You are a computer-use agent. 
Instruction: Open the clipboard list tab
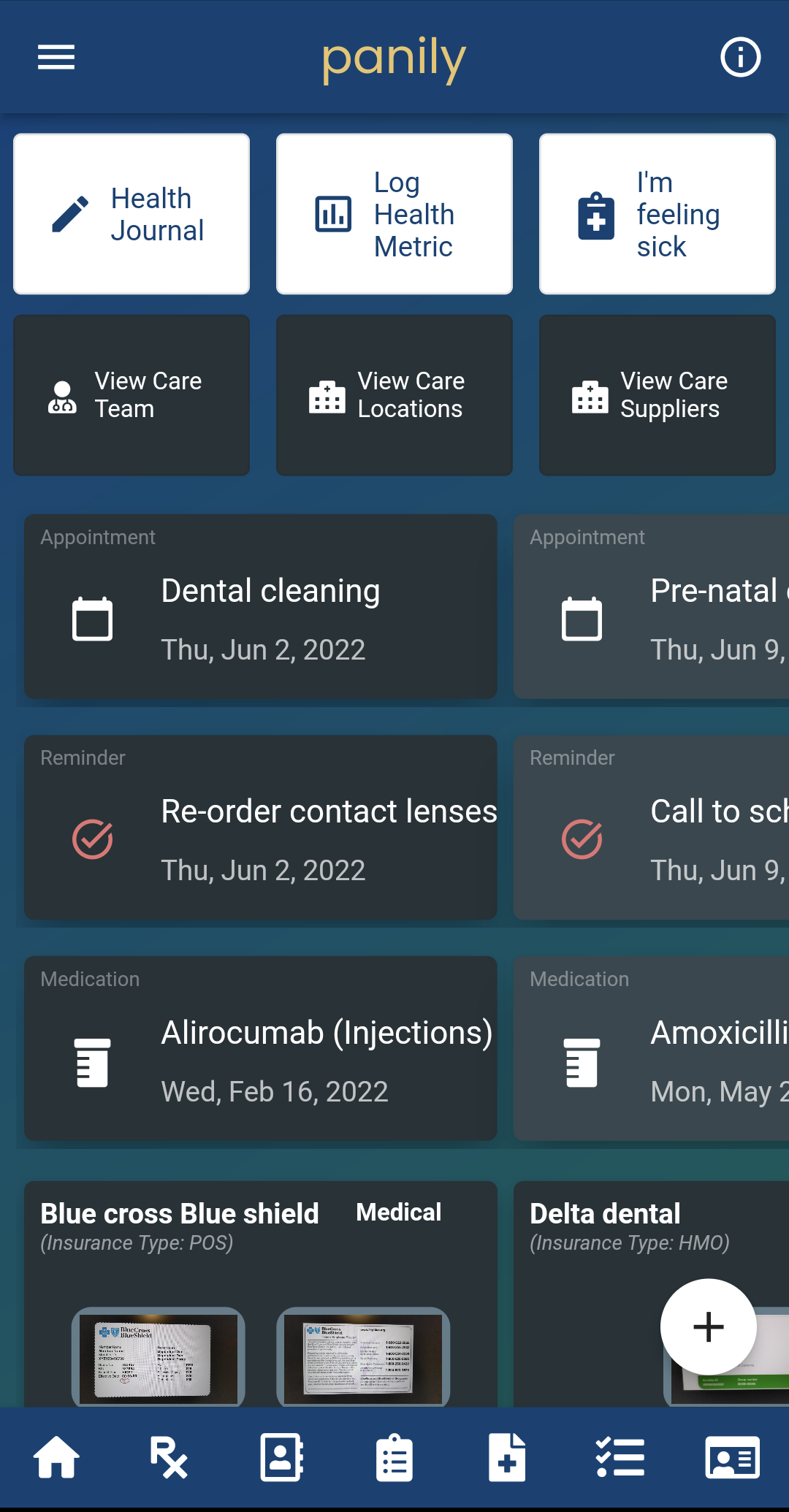394,1458
